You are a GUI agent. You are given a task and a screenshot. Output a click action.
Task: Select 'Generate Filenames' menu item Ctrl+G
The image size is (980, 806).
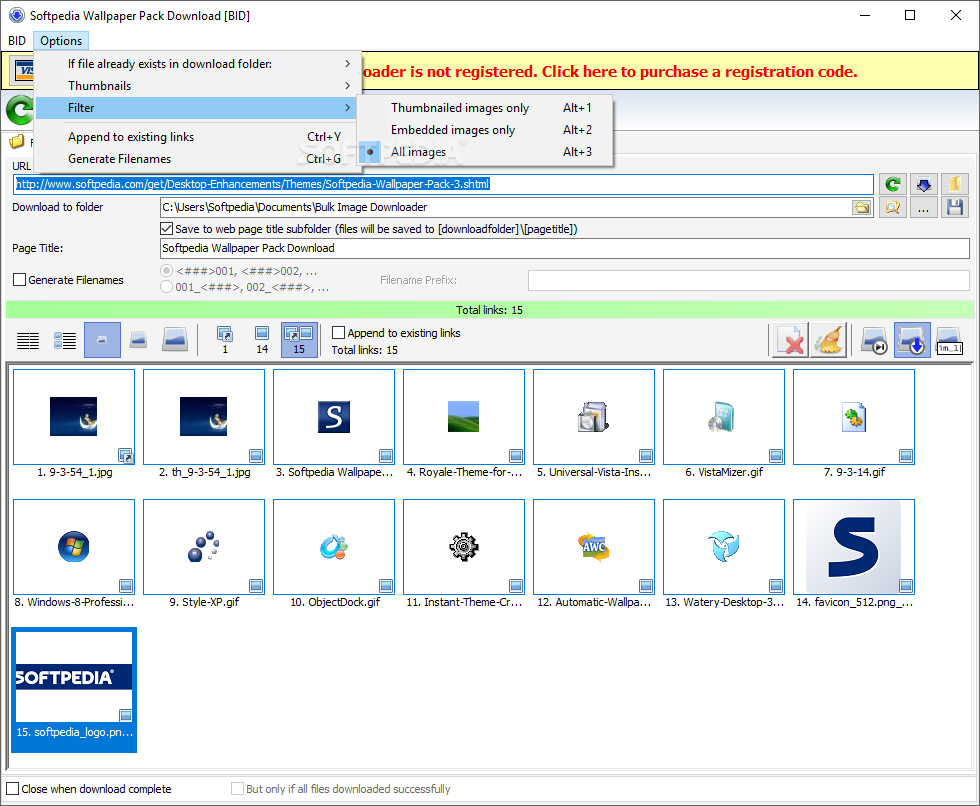(196, 159)
